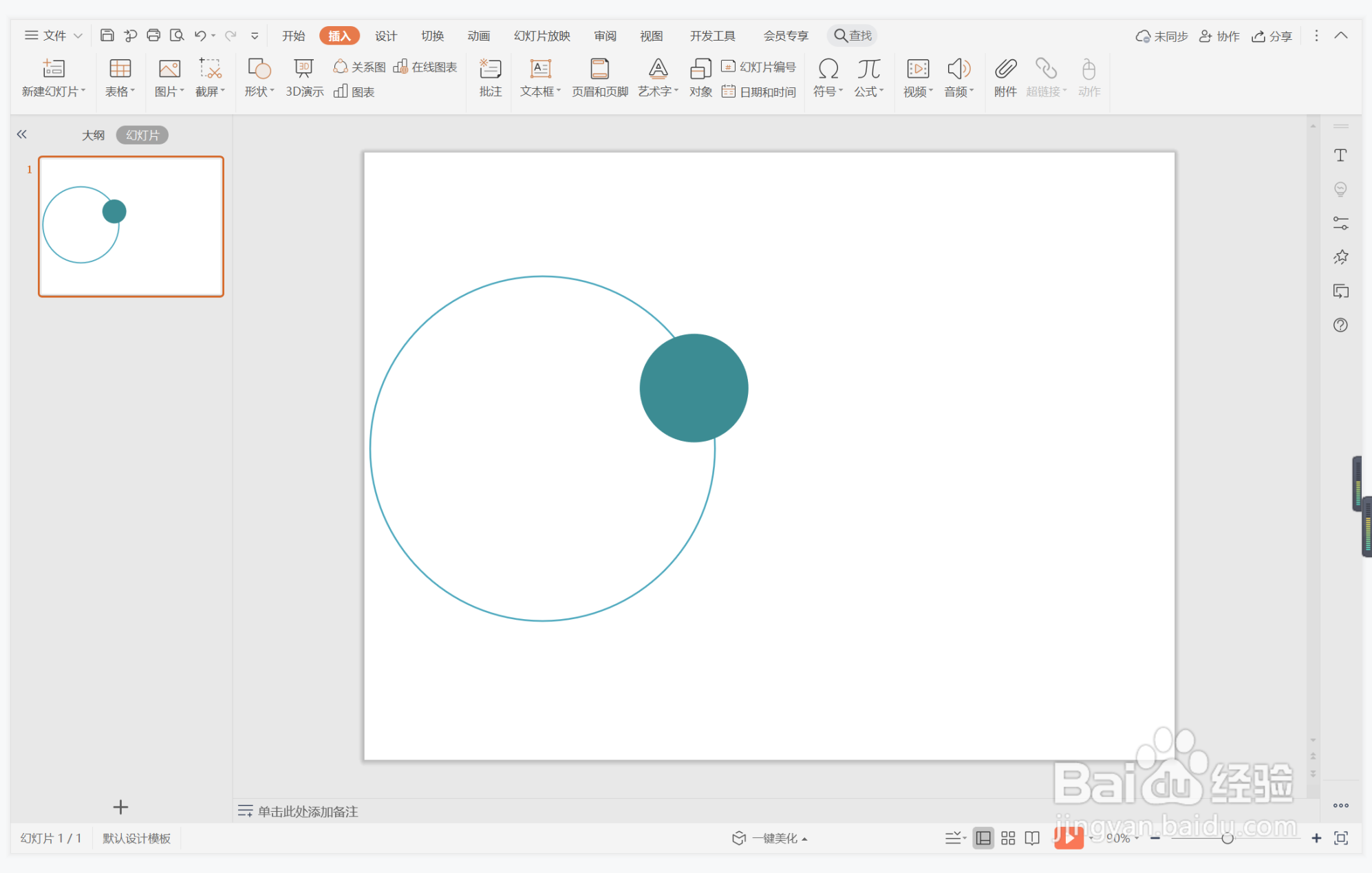Insert an attachment (附件)
1372x873 pixels.
tap(1005, 77)
